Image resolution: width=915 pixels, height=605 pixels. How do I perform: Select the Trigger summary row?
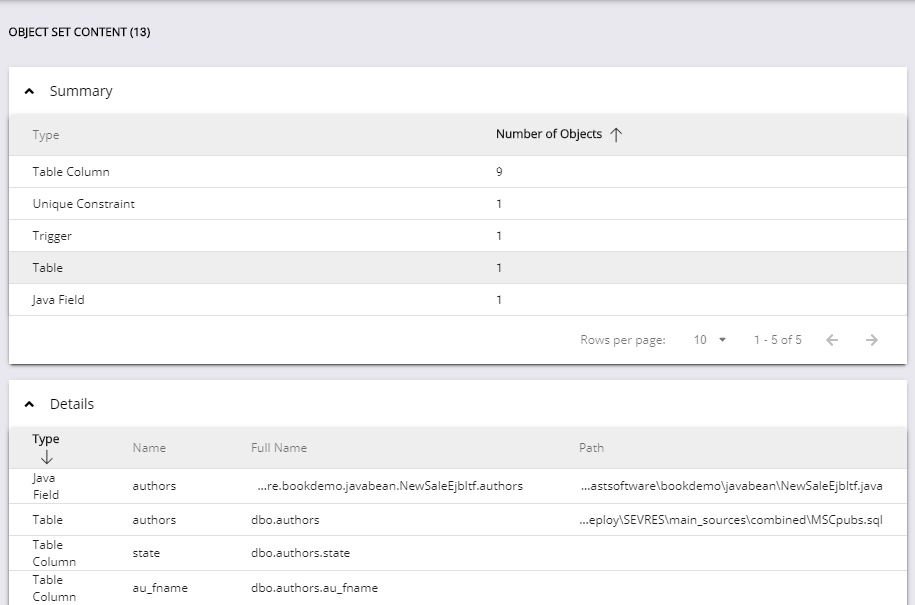pyautogui.click(x=52, y=236)
